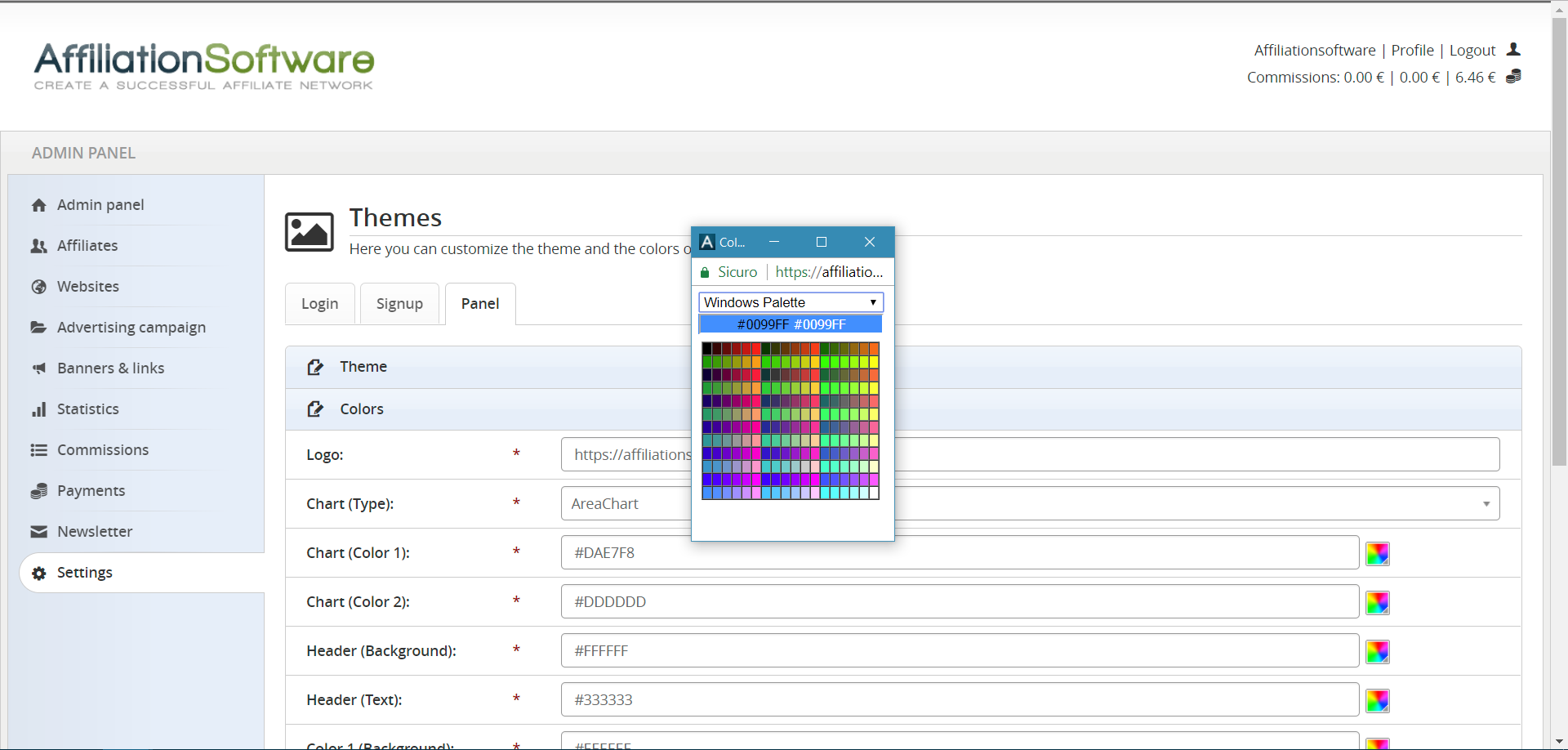This screenshot has height=750, width=1568.
Task: Click Banners & links megaphone icon
Action: 38,368
